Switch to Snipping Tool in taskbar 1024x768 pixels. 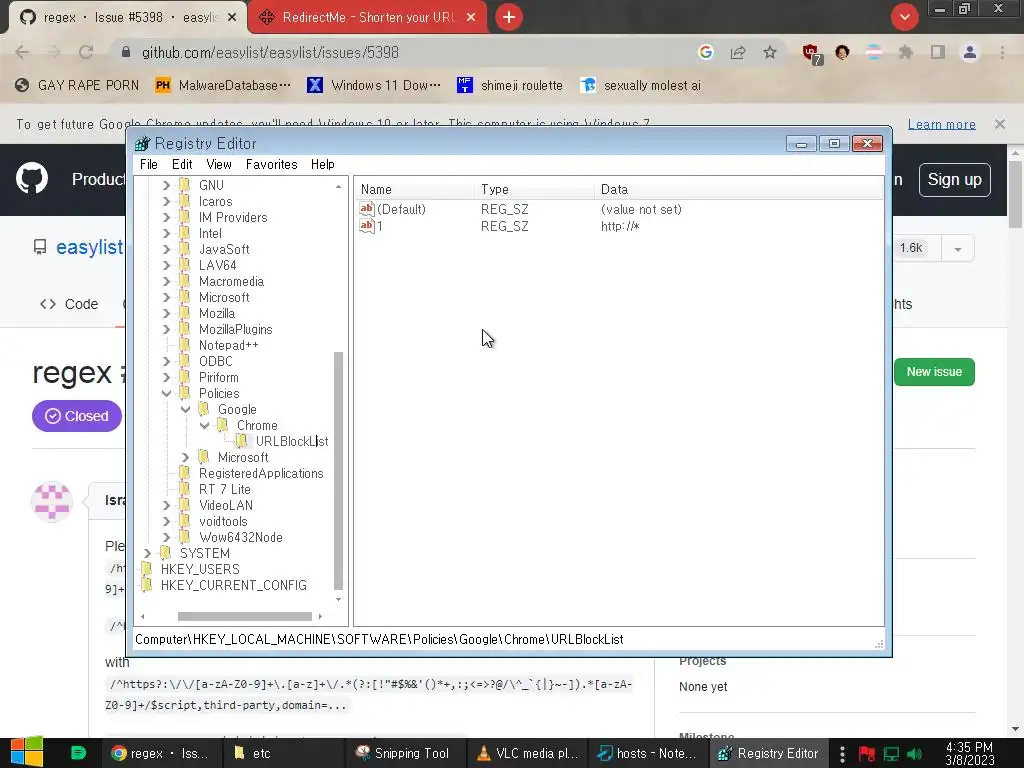tap(404, 754)
